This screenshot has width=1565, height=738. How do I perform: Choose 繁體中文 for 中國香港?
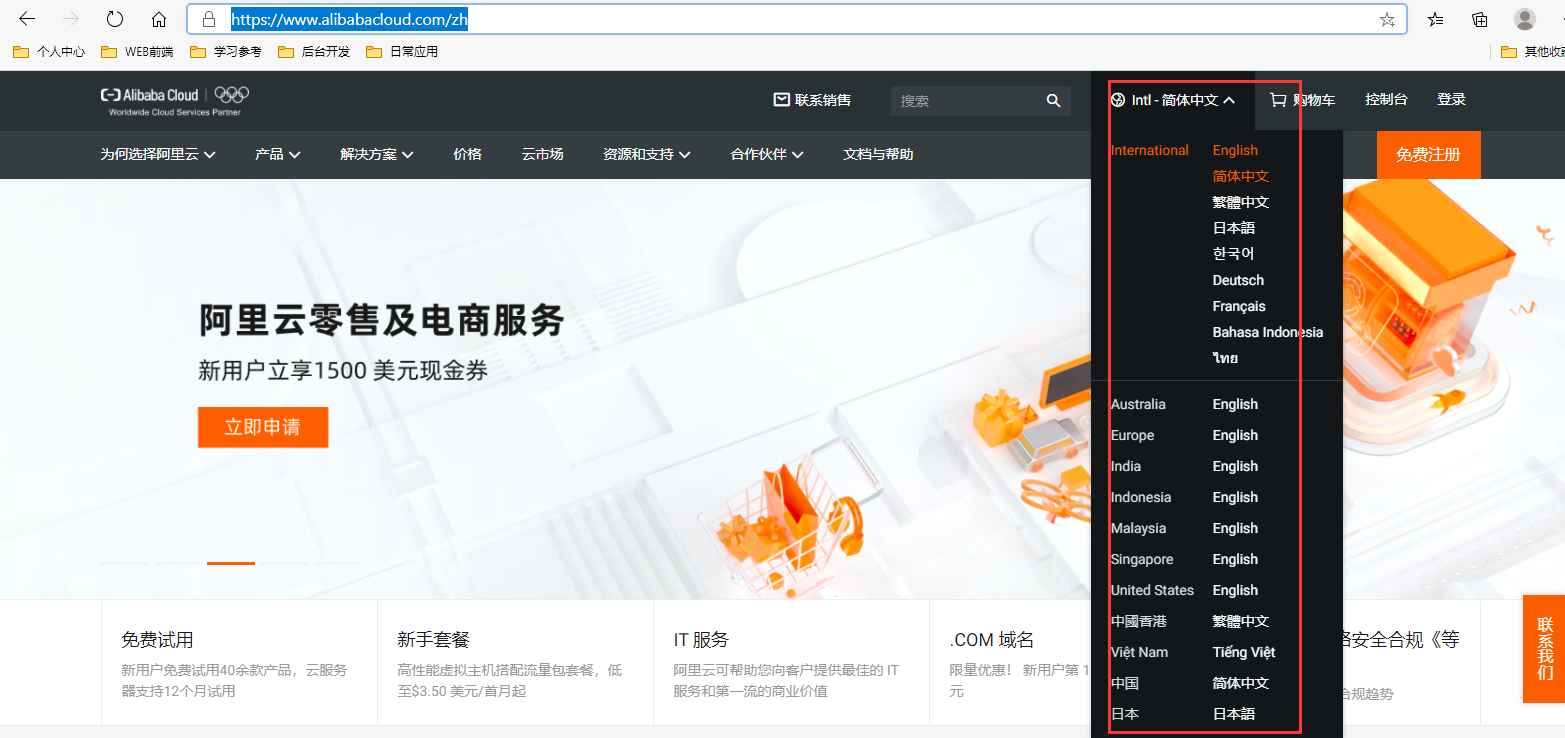point(1241,621)
